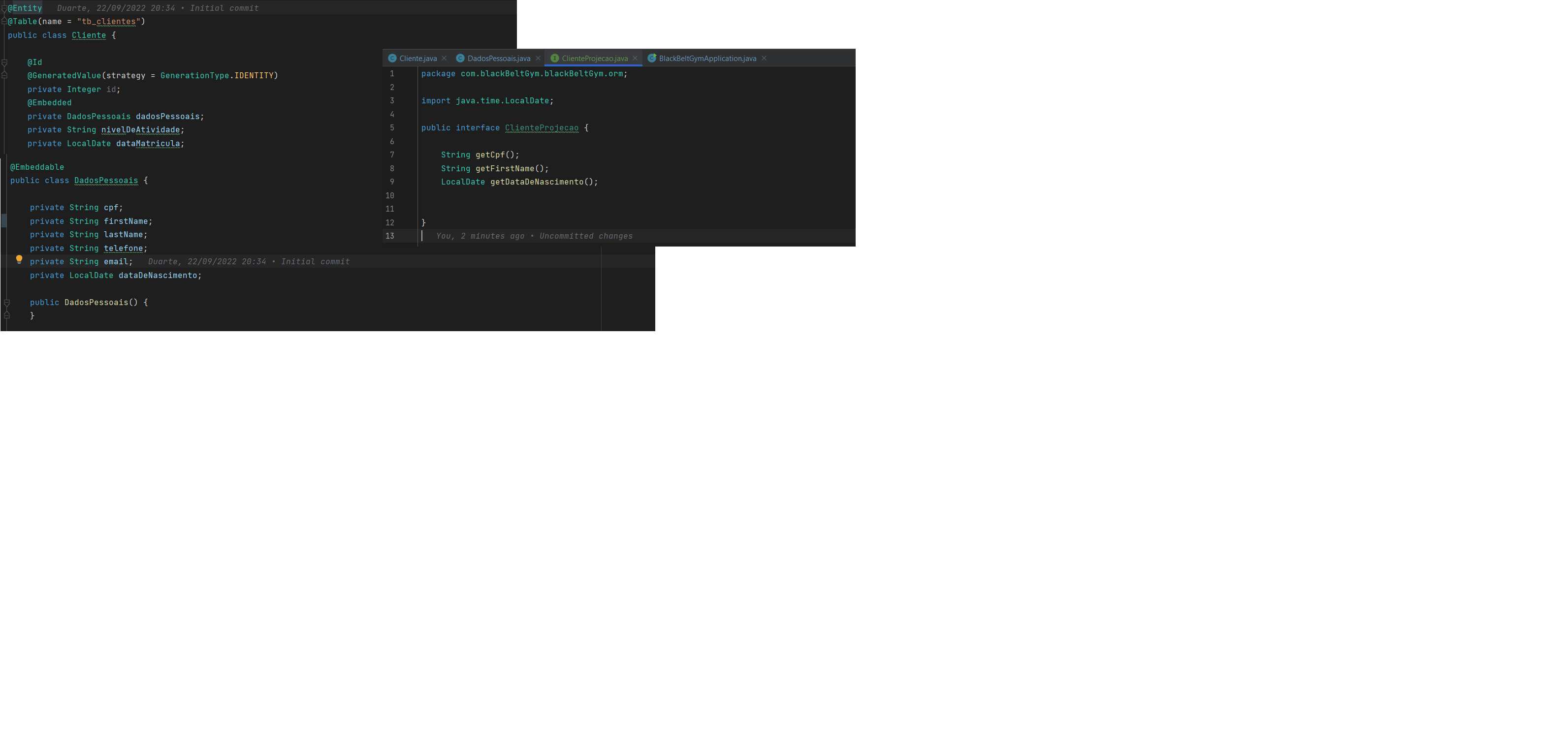
Task: Close the Cliente.java tab
Action: 445,59
